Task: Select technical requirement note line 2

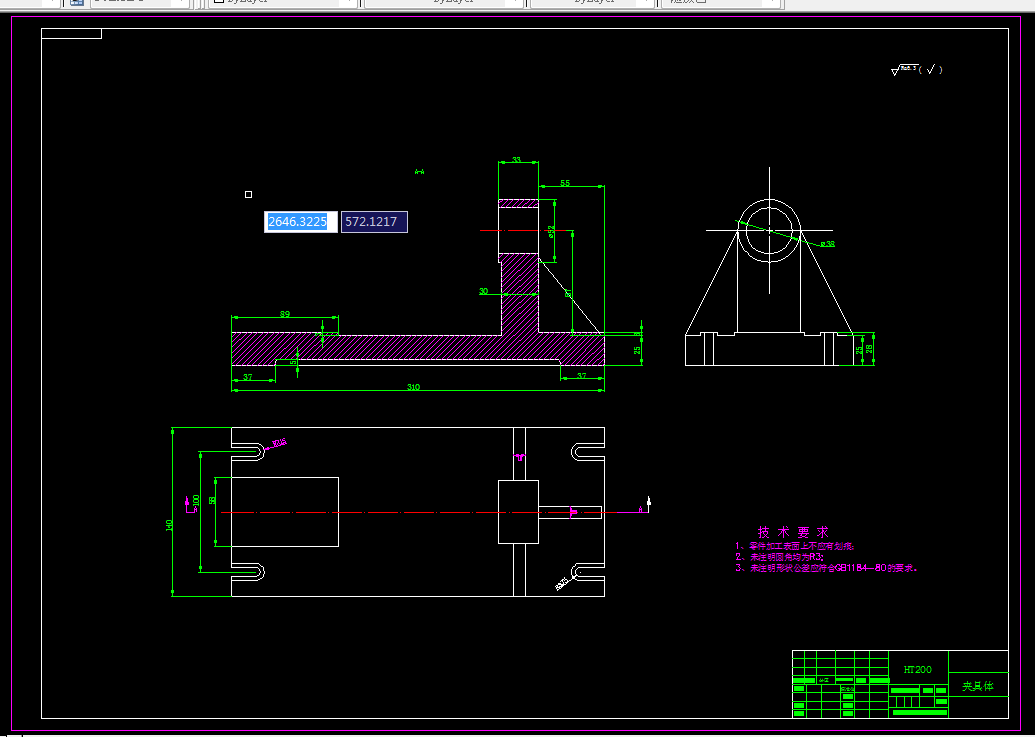Action: tap(779, 557)
